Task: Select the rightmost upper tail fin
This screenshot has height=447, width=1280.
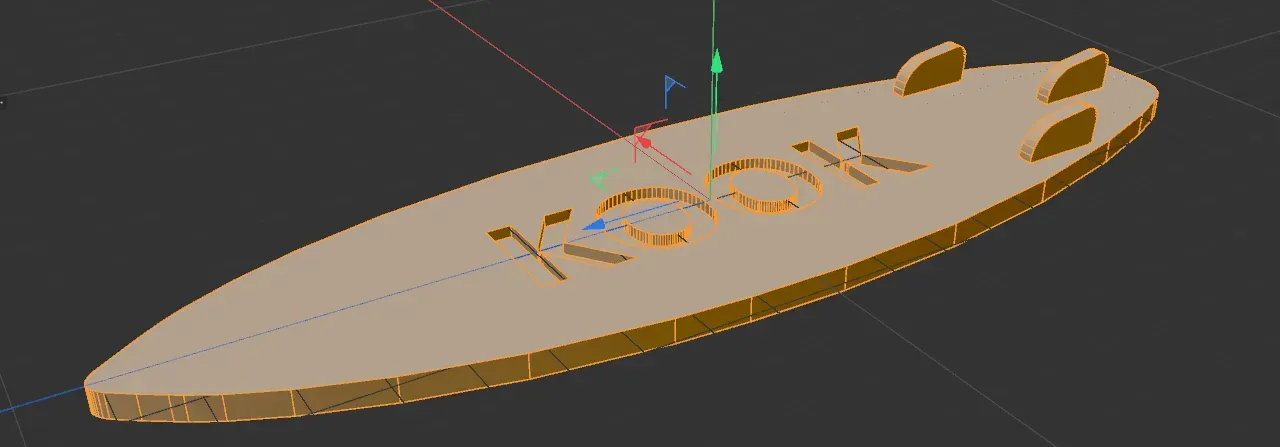Action: [1071, 76]
